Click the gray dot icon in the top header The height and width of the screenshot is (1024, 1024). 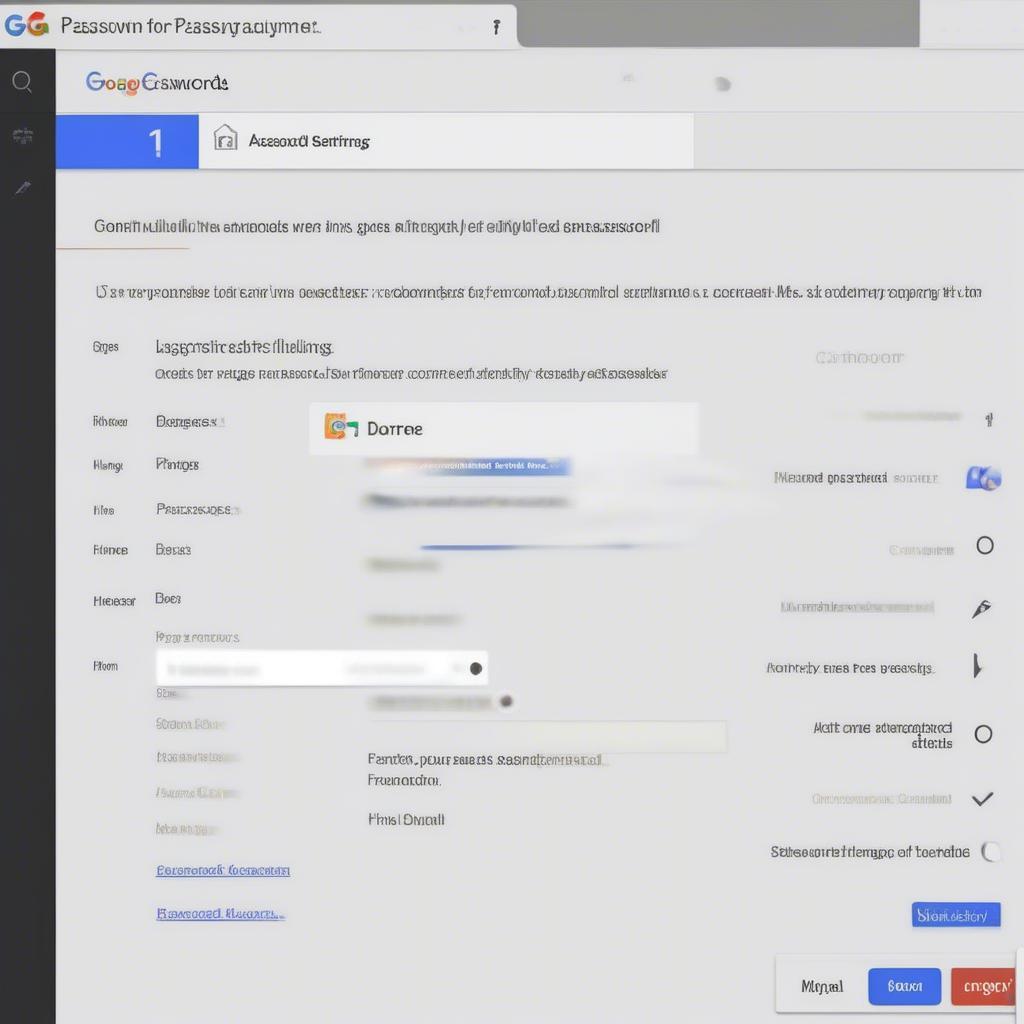click(x=722, y=84)
